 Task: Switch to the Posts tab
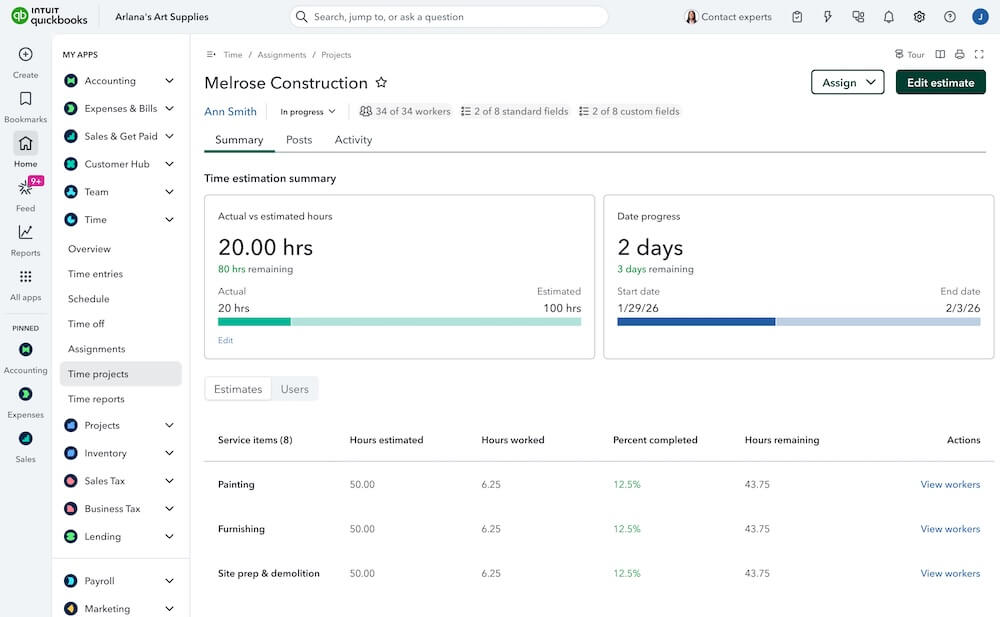tap(299, 140)
